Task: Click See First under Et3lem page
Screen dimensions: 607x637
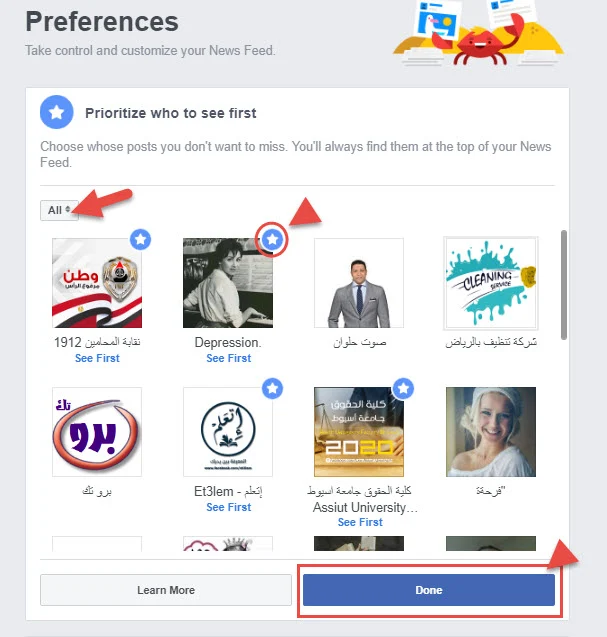Action: 229,507
